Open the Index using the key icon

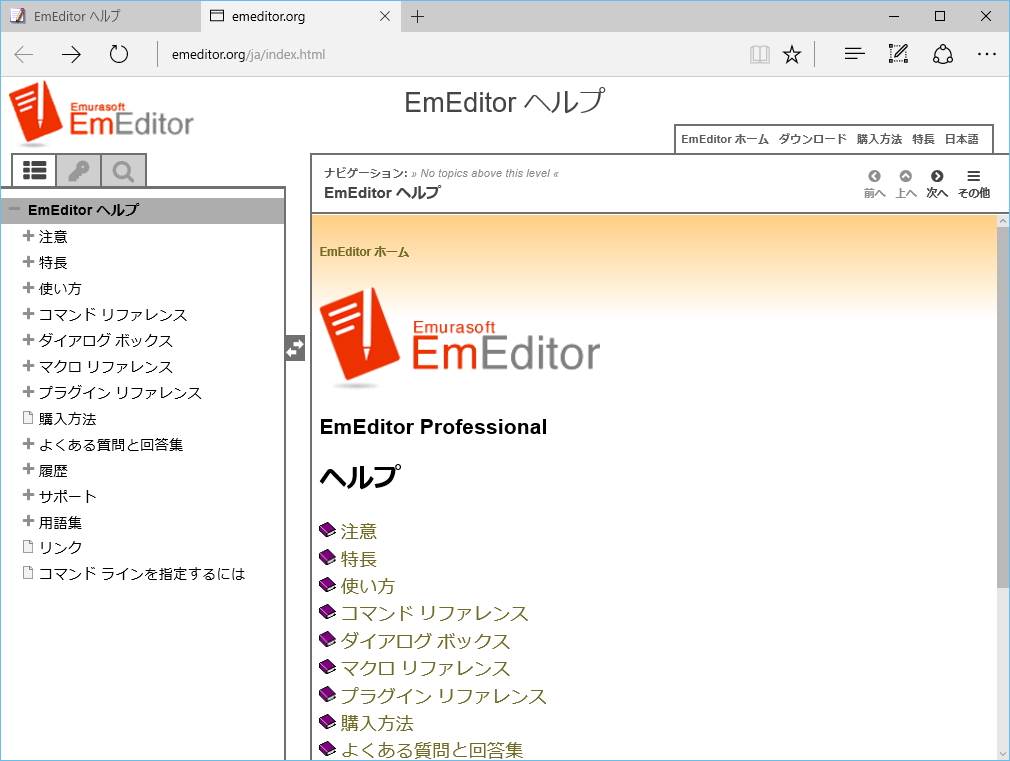[78, 170]
